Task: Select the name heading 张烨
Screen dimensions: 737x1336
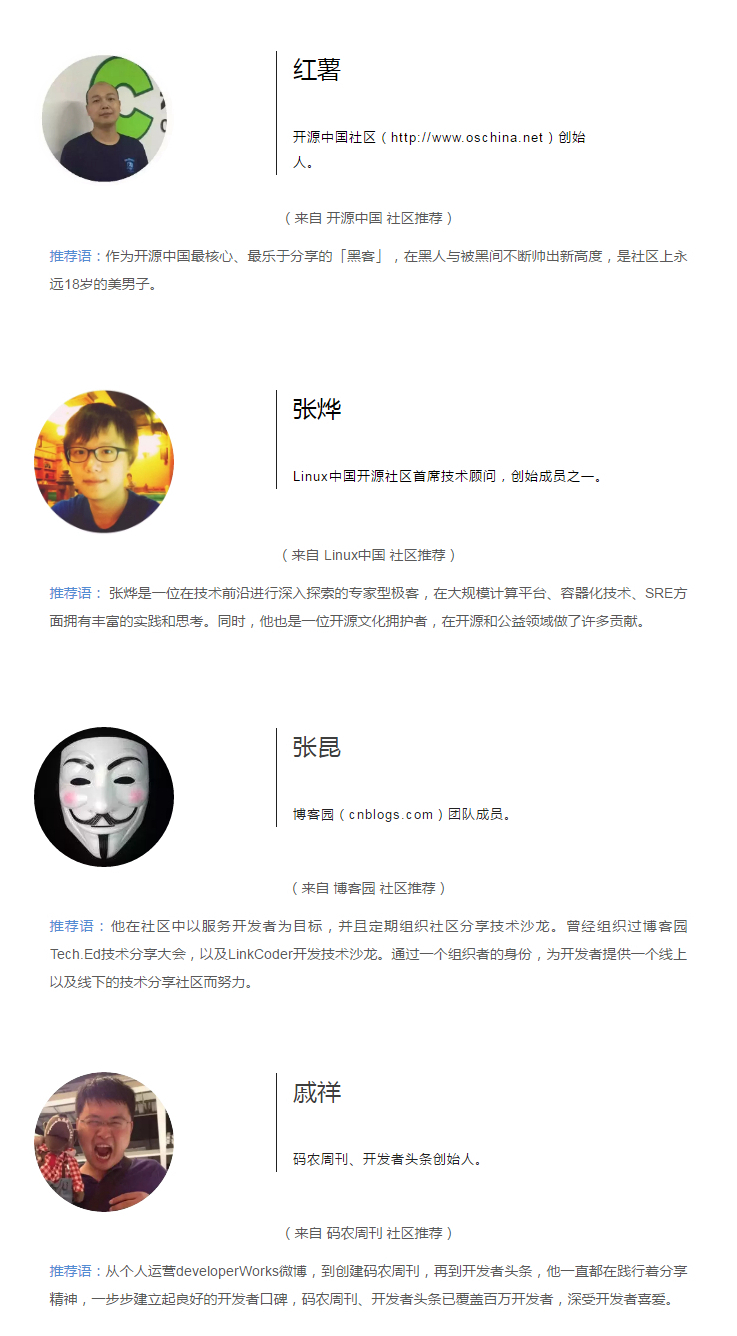Action: pos(317,409)
